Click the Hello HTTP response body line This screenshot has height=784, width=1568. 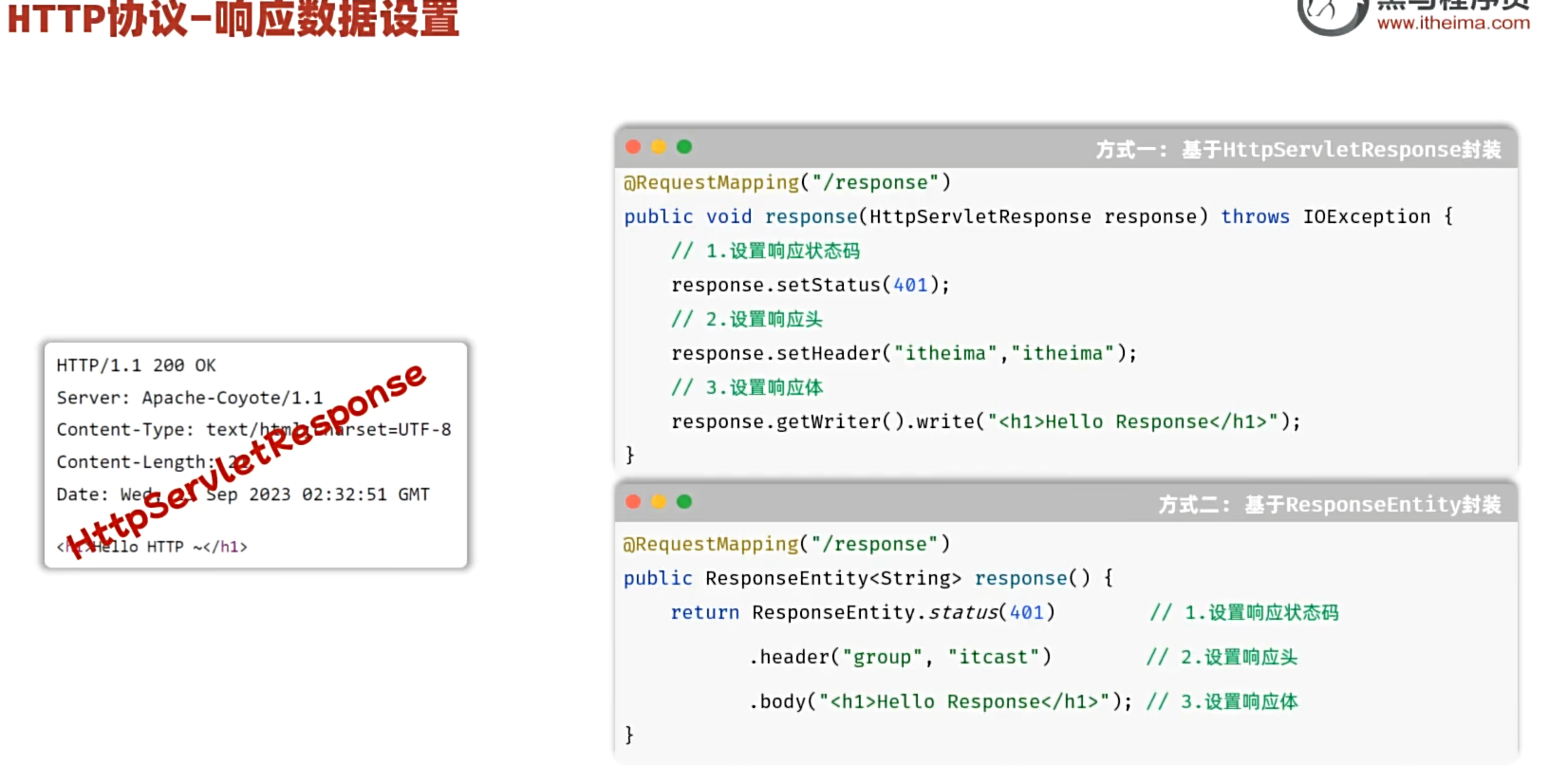coord(152,547)
